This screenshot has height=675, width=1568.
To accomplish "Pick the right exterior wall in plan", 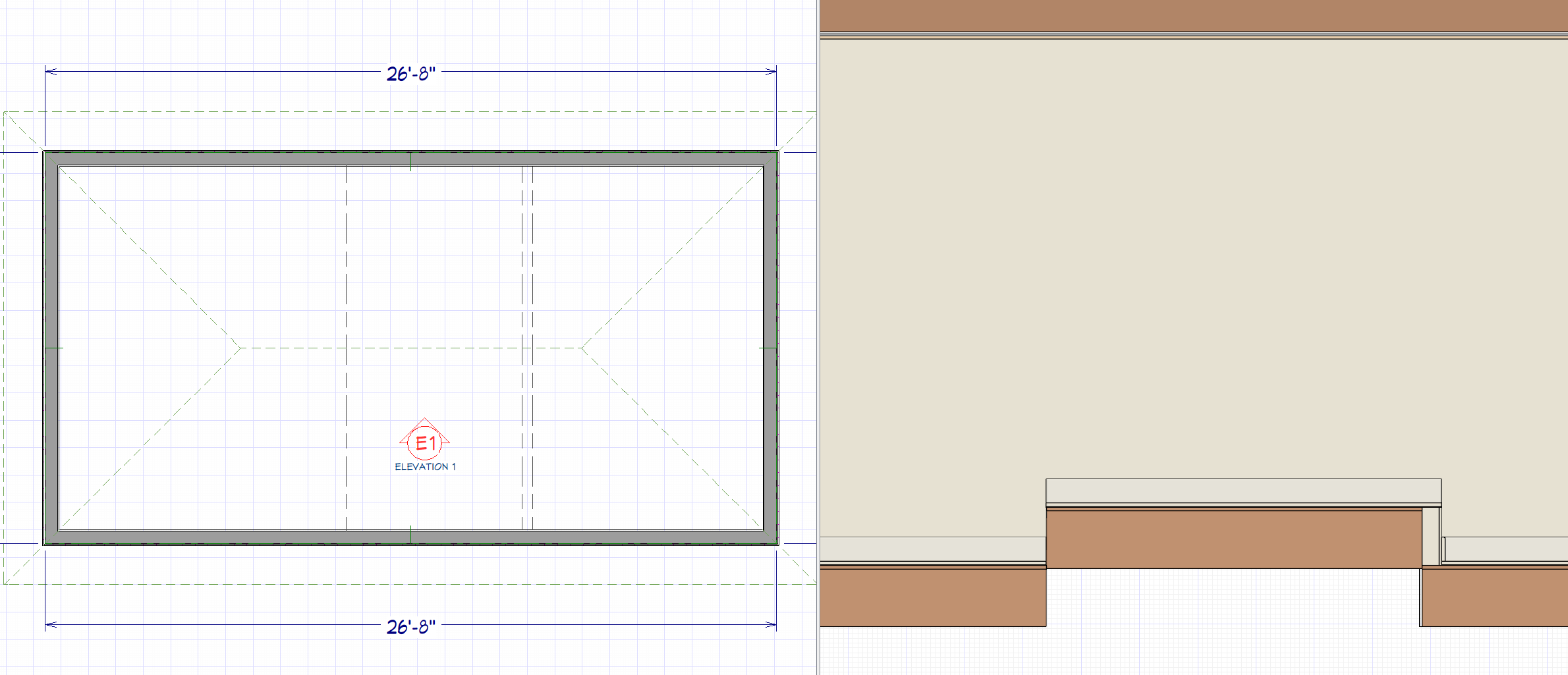I will (x=771, y=263).
